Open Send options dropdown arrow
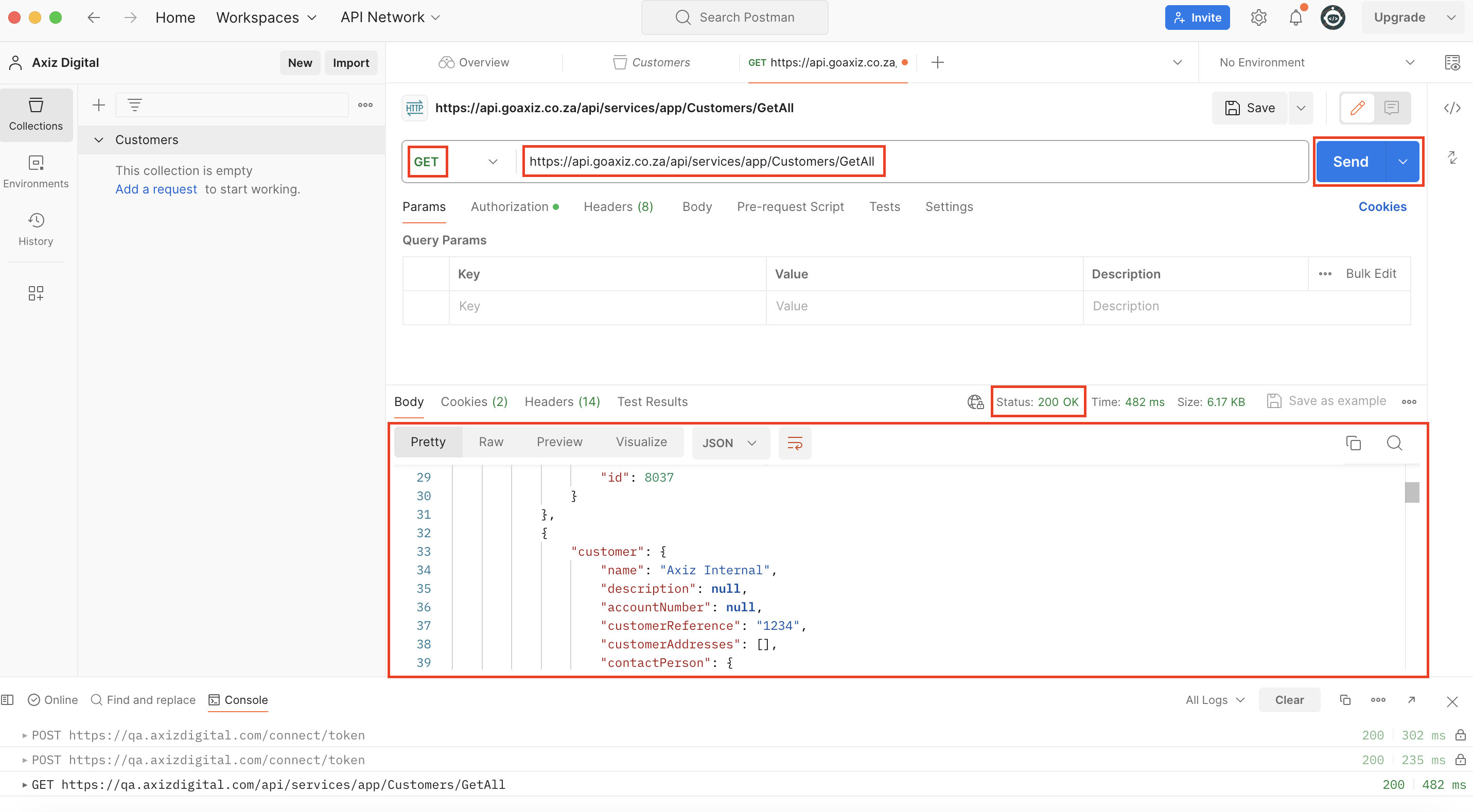 (x=1402, y=162)
